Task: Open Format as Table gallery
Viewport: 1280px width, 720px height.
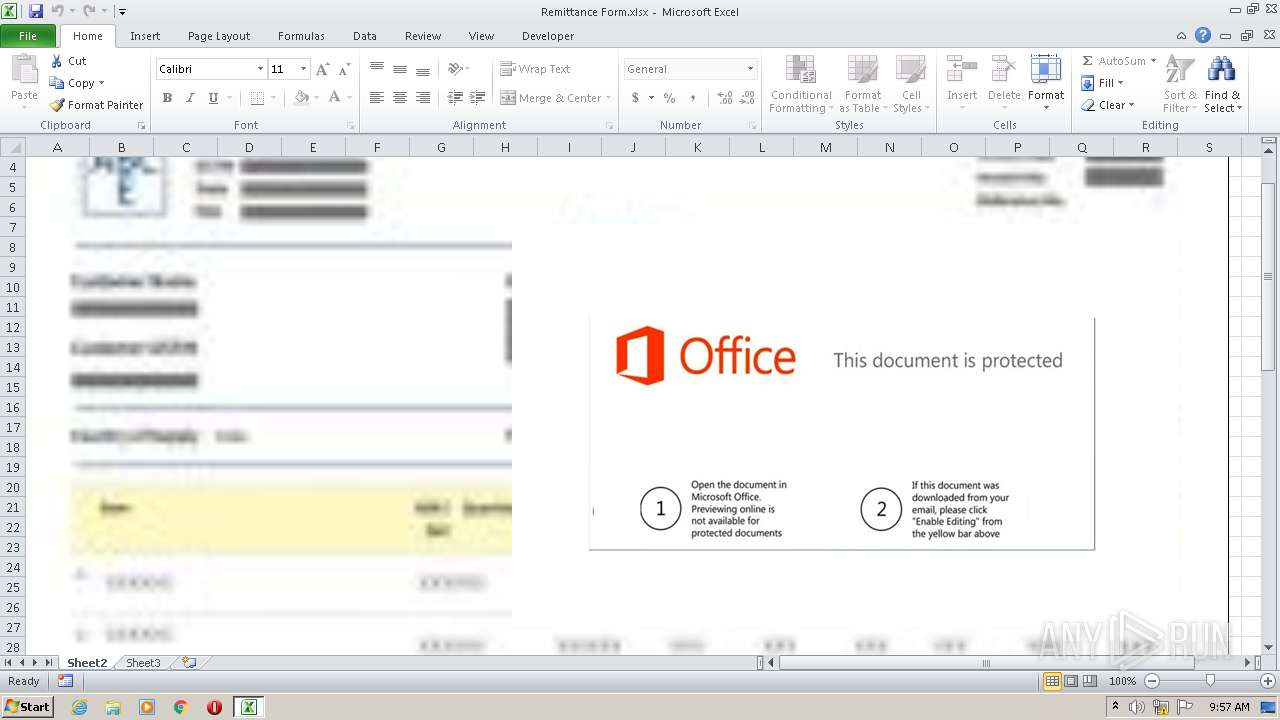Action: click(x=862, y=85)
